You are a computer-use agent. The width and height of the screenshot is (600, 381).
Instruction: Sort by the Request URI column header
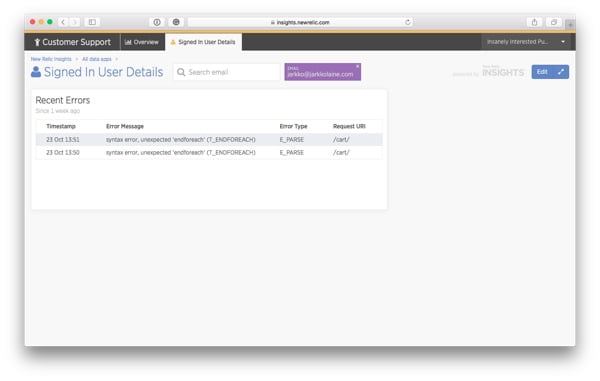tap(349, 126)
